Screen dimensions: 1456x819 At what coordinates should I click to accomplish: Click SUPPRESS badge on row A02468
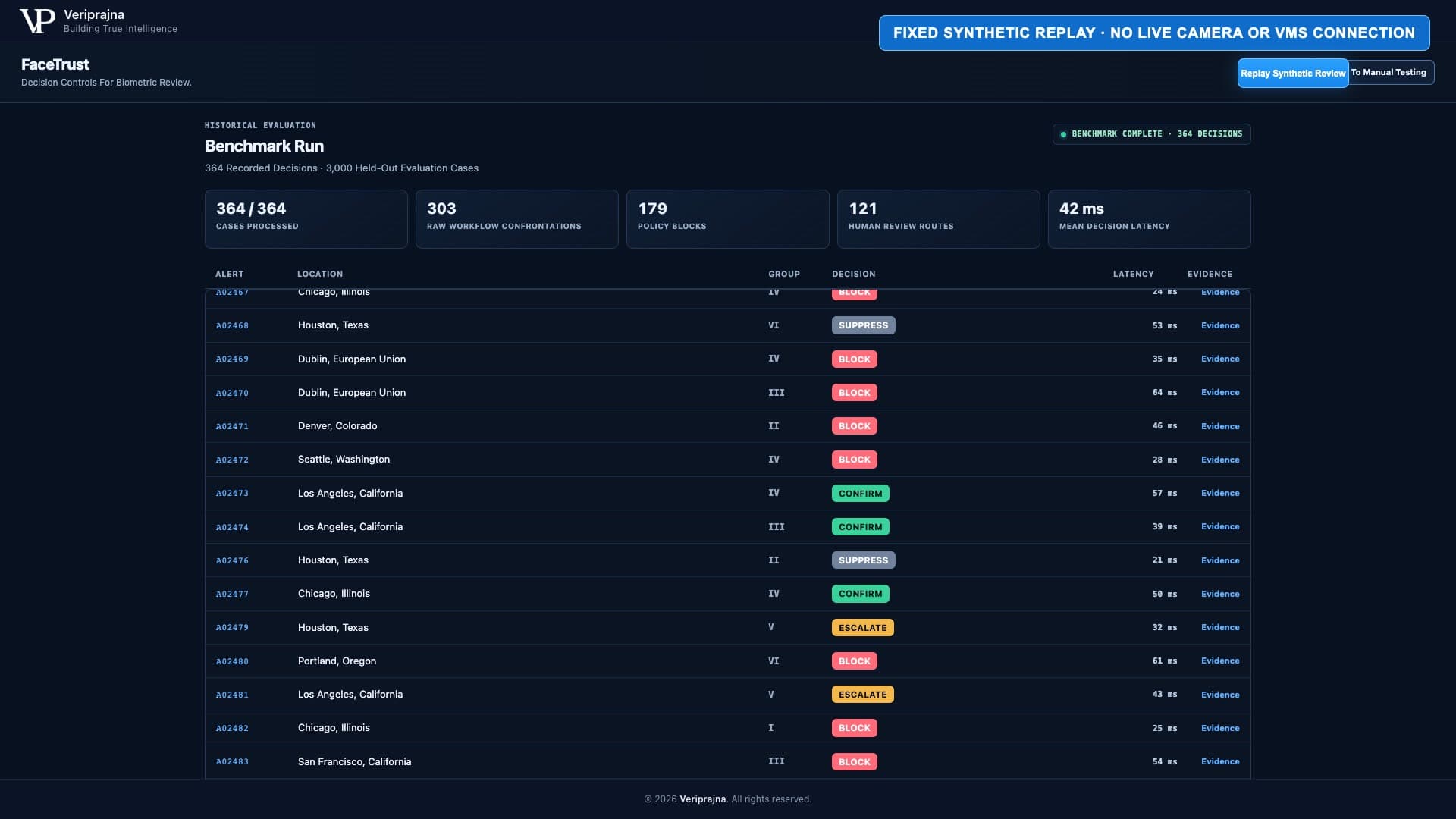point(863,325)
